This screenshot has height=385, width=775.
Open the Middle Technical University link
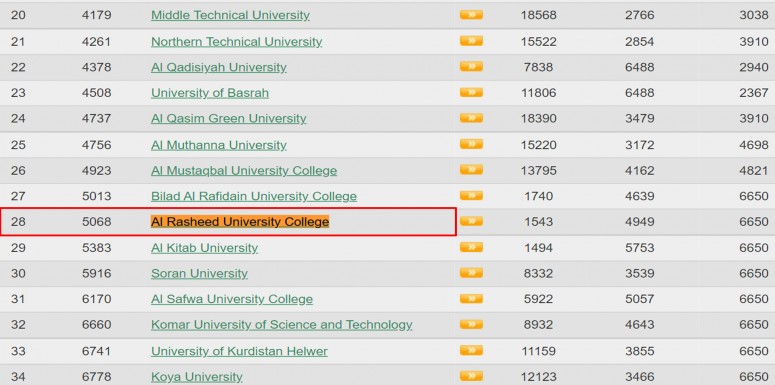[x=230, y=15]
